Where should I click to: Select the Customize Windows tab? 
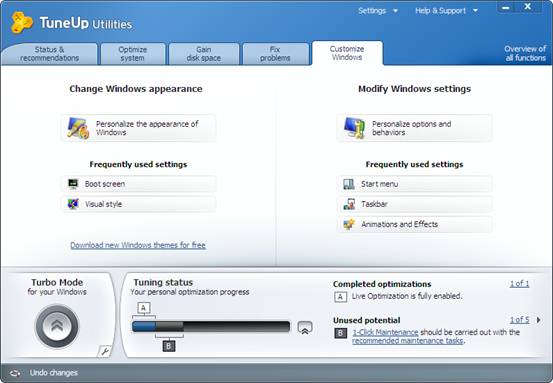click(x=347, y=53)
